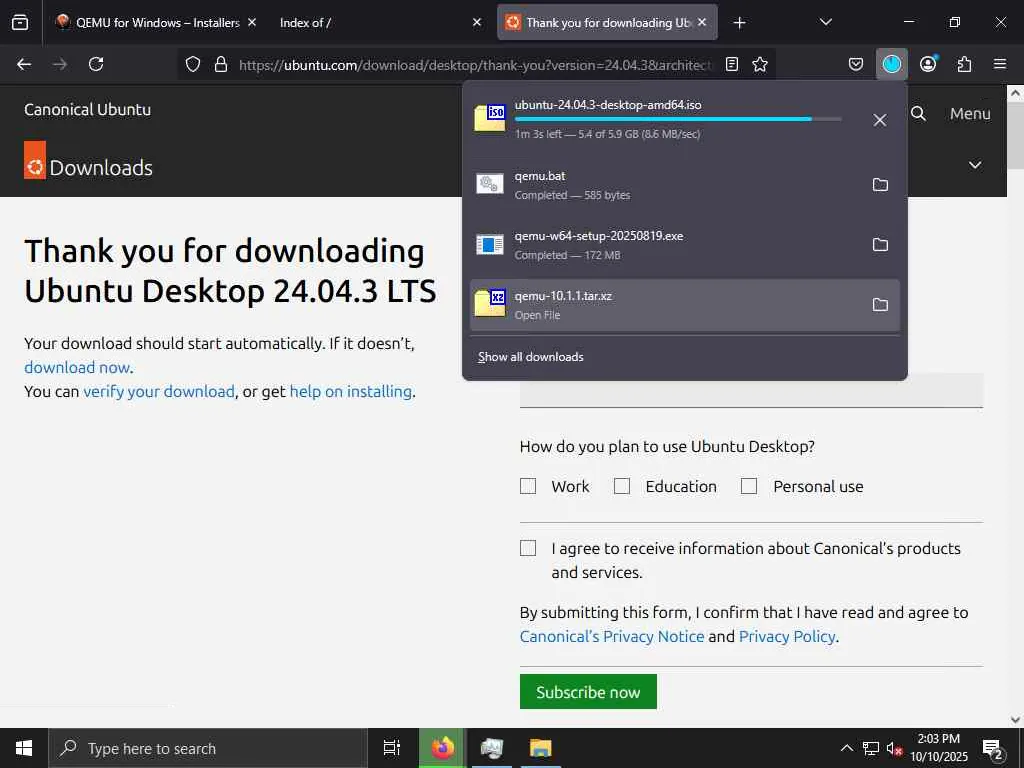This screenshot has height=768, width=1024.
Task: Open verify your download link
Action: tap(158, 391)
